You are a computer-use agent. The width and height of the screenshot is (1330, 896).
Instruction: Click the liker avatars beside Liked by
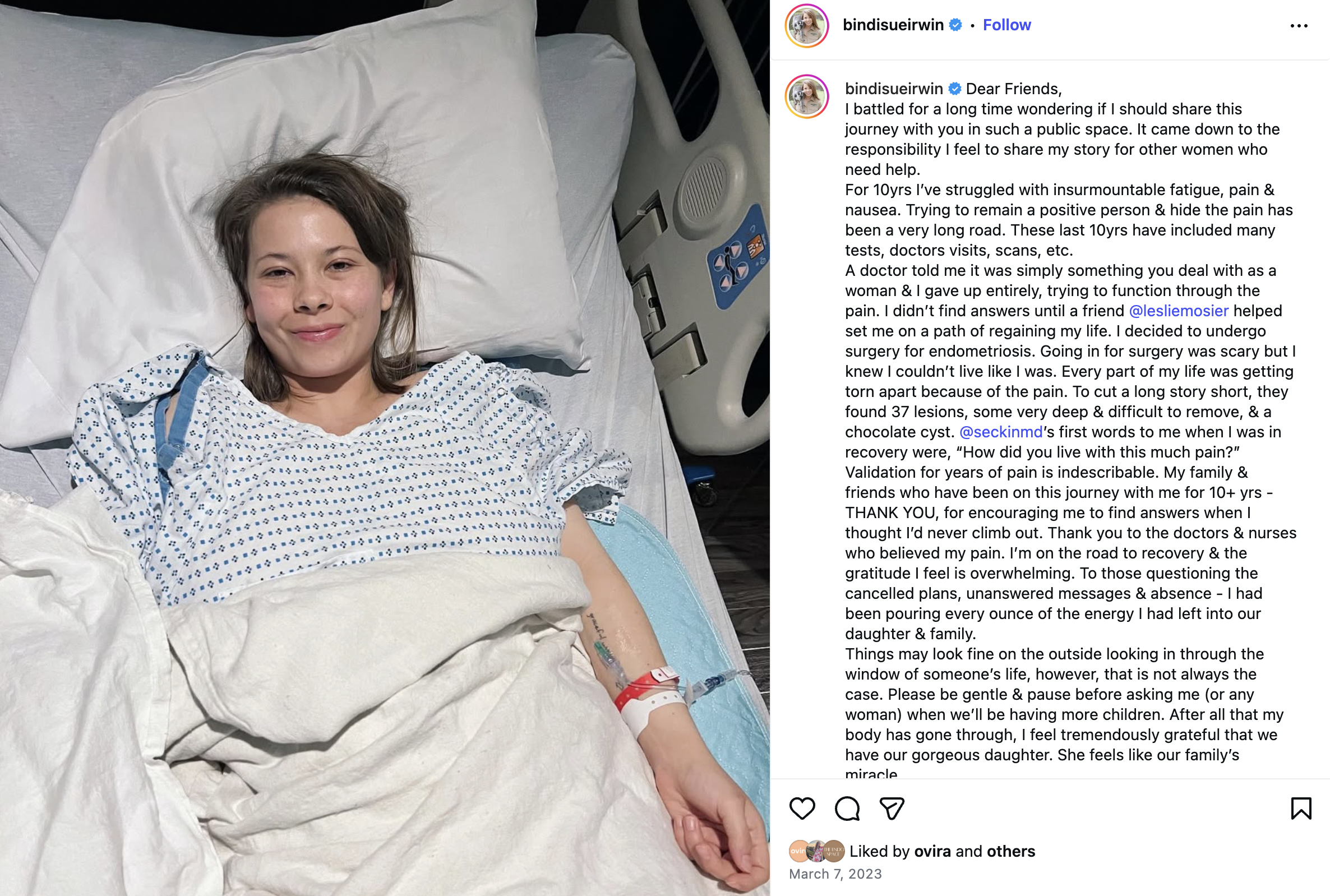(x=816, y=851)
